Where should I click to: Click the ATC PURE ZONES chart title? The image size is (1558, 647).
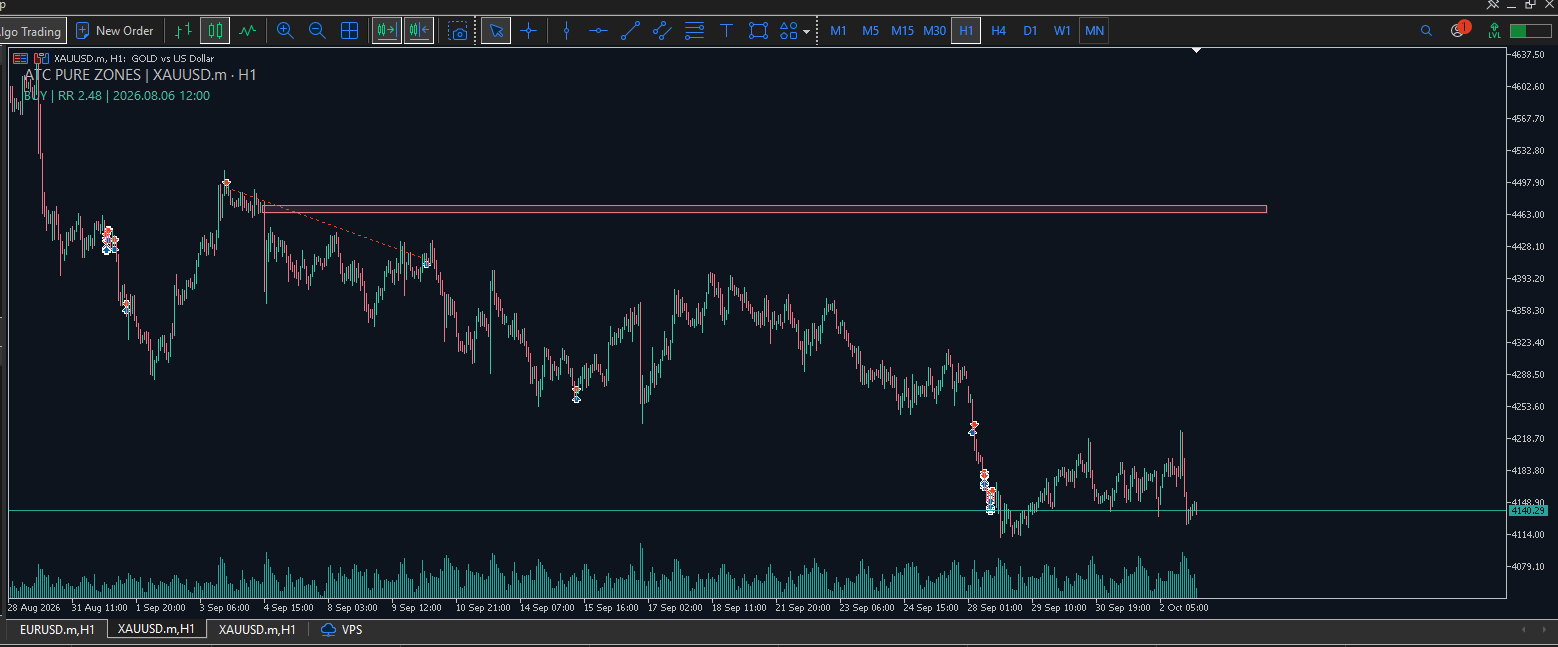(140, 75)
